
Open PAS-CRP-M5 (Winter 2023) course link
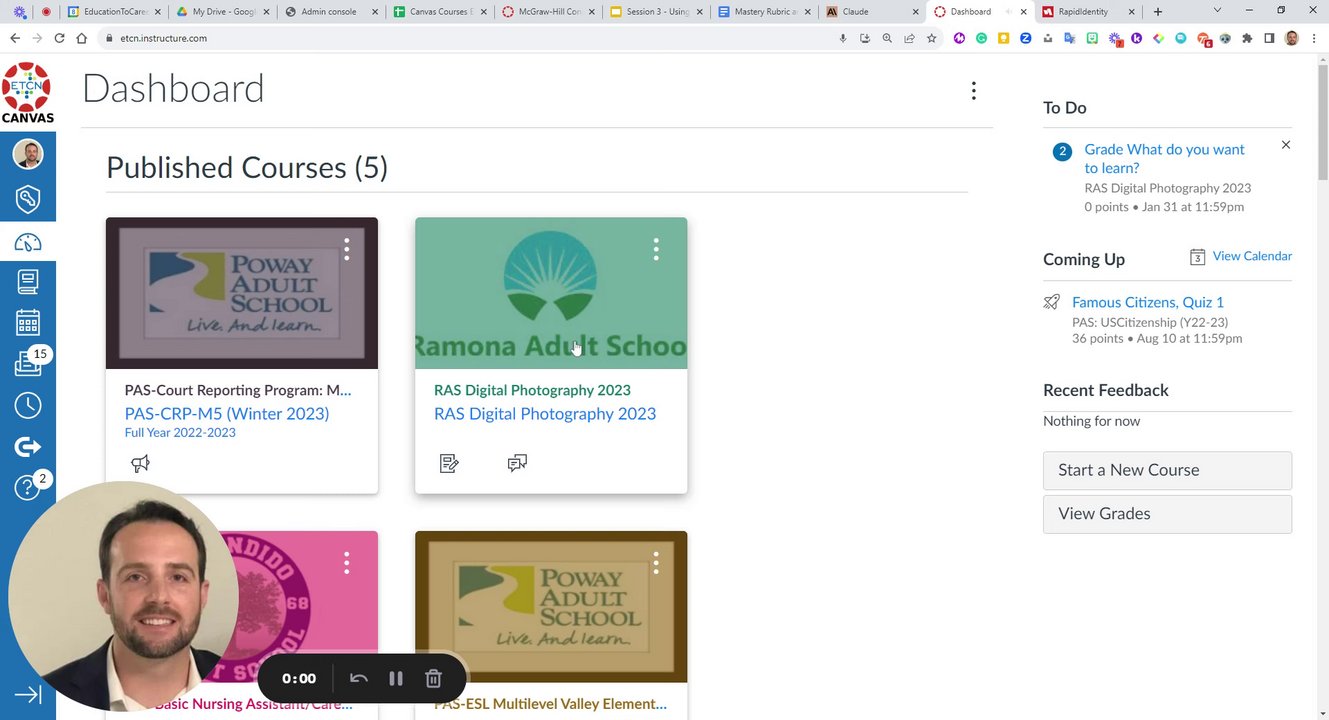click(x=227, y=414)
